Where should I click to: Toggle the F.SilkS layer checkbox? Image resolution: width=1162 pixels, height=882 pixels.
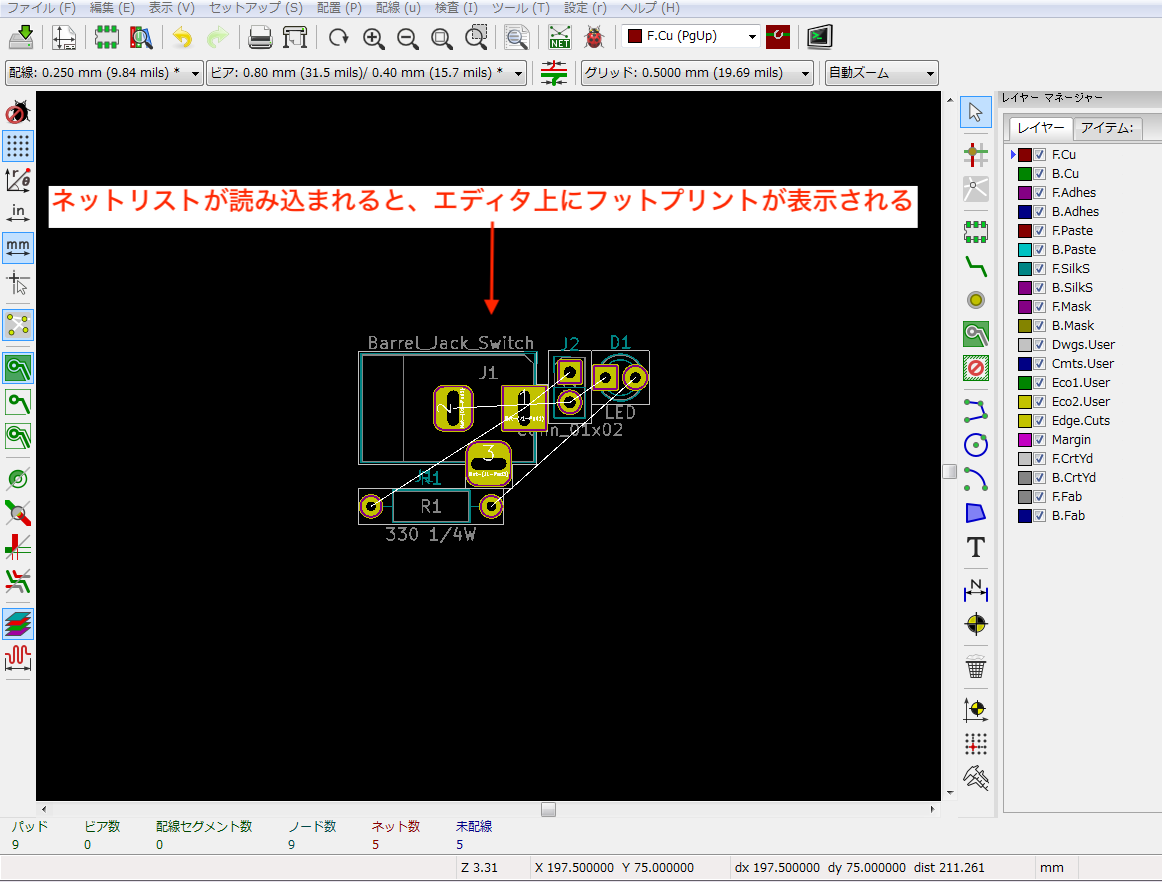pyautogui.click(x=1040, y=268)
